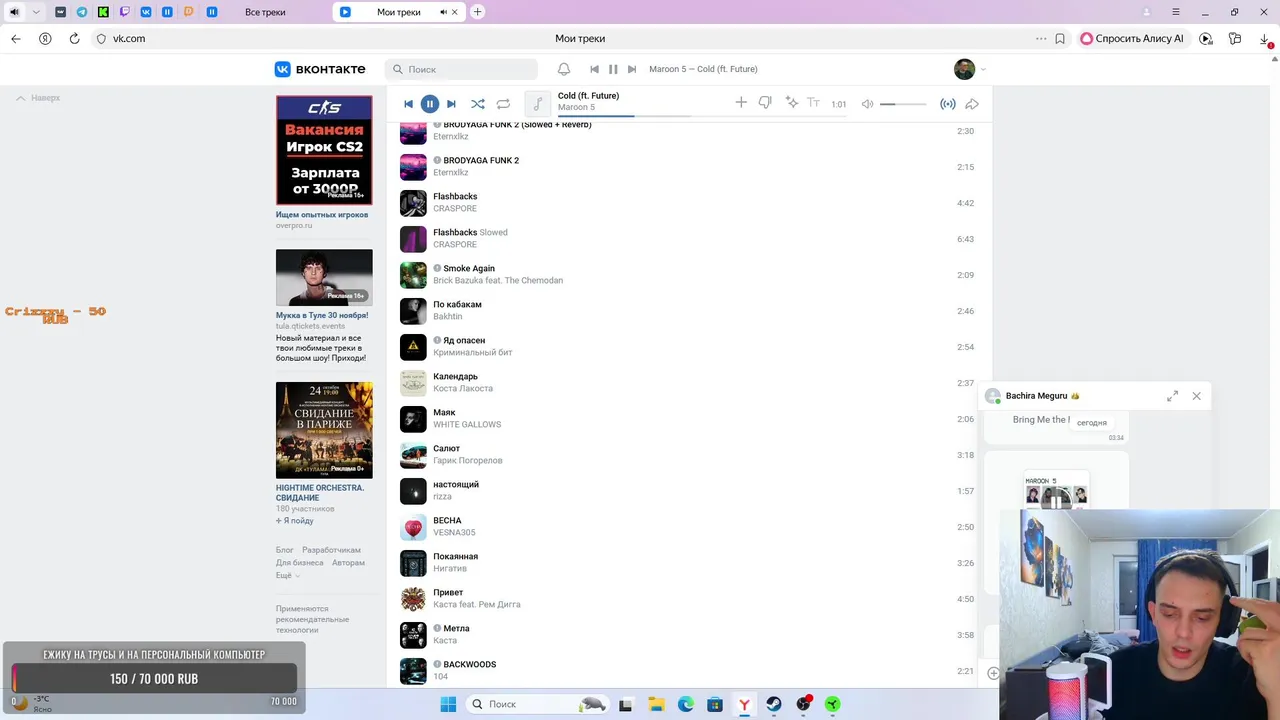Open Yandex home button in toolbar
Viewport: 1280px width, 720px height.
pos(45,38)
